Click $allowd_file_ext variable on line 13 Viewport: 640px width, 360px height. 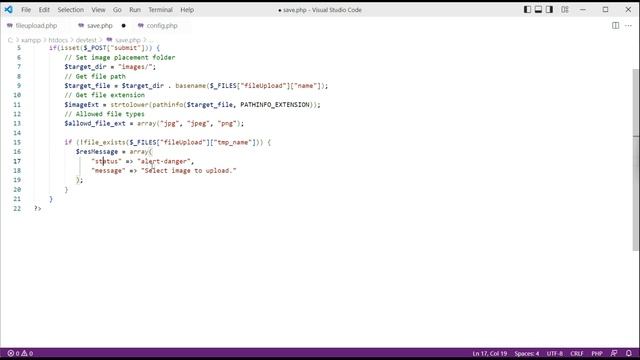95,123
